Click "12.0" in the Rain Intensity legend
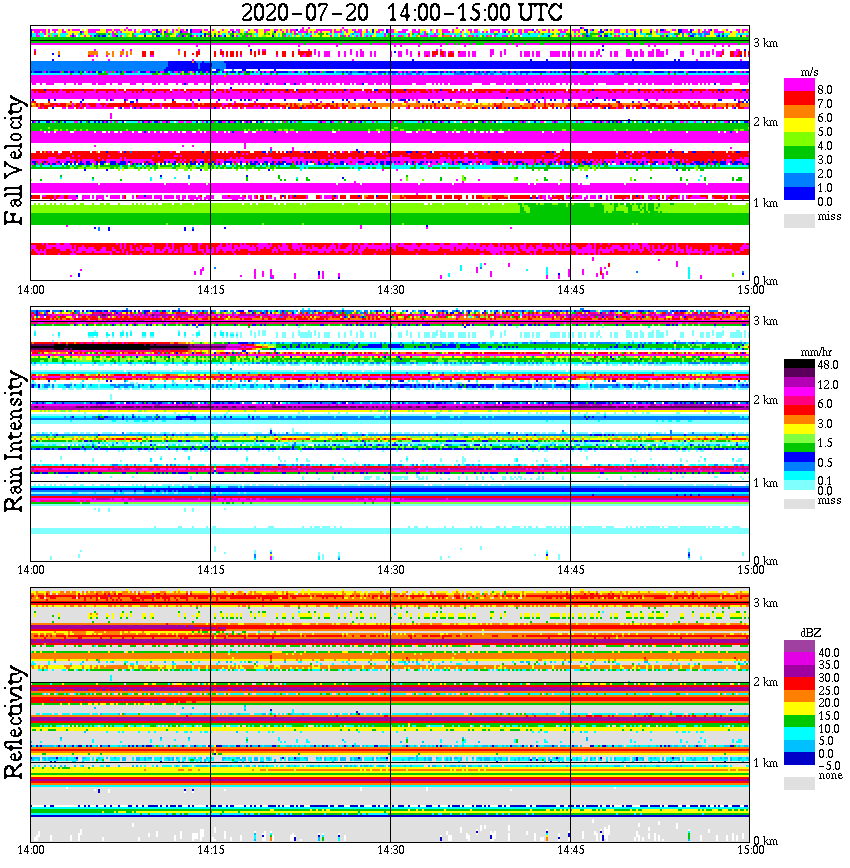Viewport: 850px width, 868px height. coord(828,384)
